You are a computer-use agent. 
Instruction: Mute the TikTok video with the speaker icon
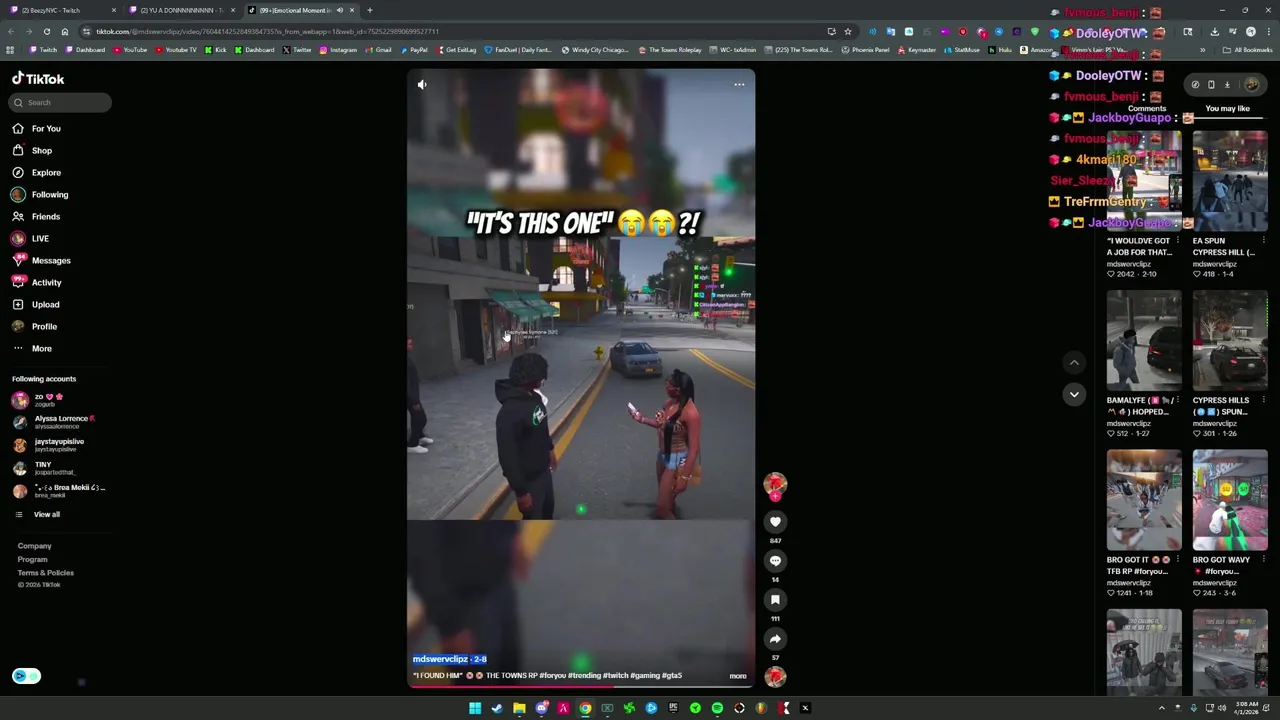click(422, 85)
